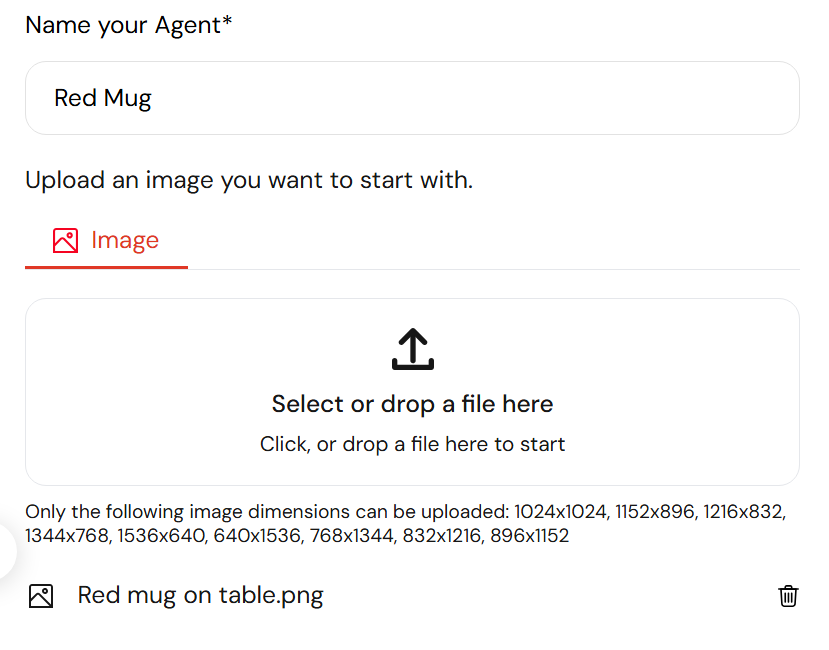Viewport: 829px width, 650px height.
Task: Click the 1024x1024 dimension text
Action: coord(560,512)
